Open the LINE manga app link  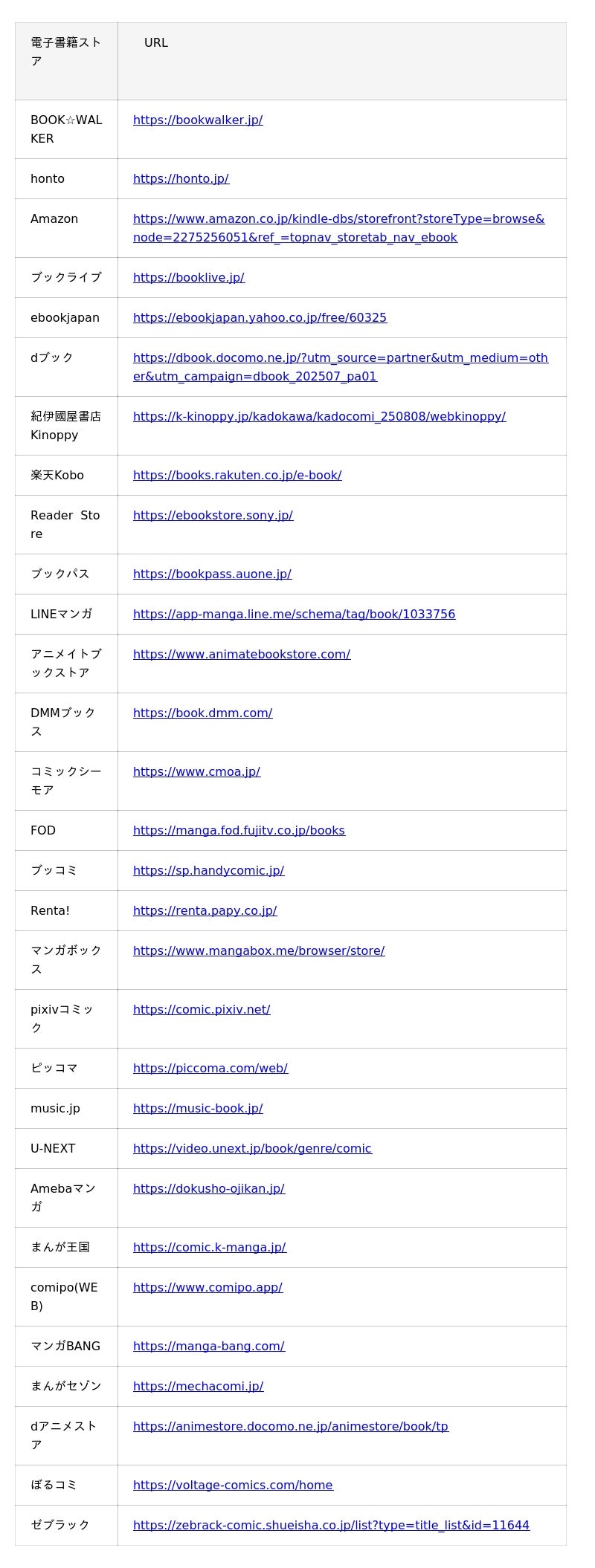[294, 614]
